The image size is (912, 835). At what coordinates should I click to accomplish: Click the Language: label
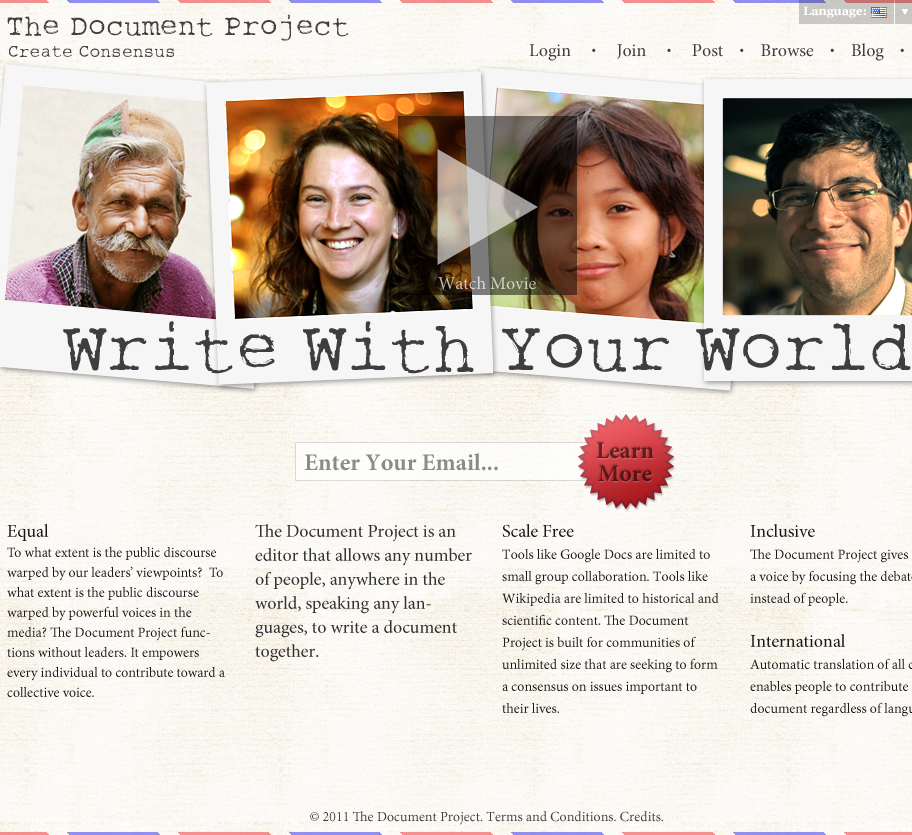835,12
